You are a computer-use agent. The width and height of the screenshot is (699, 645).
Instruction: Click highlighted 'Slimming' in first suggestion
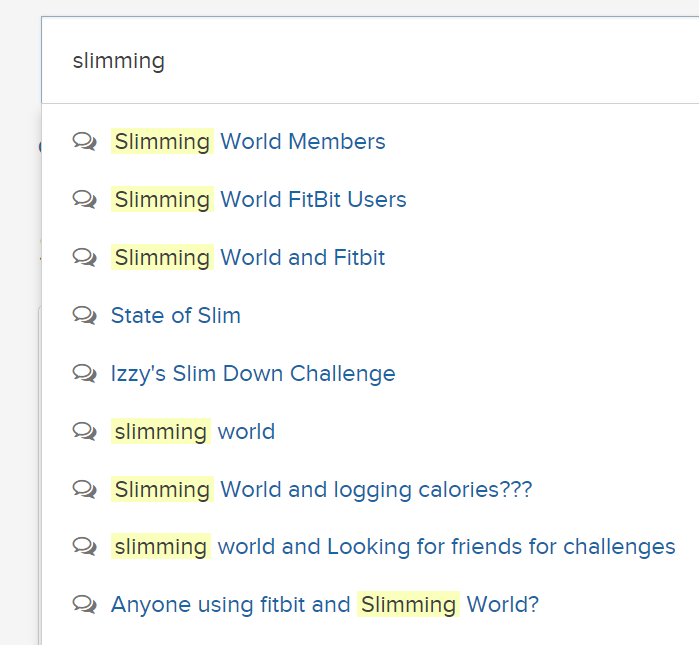pos(162,142)
